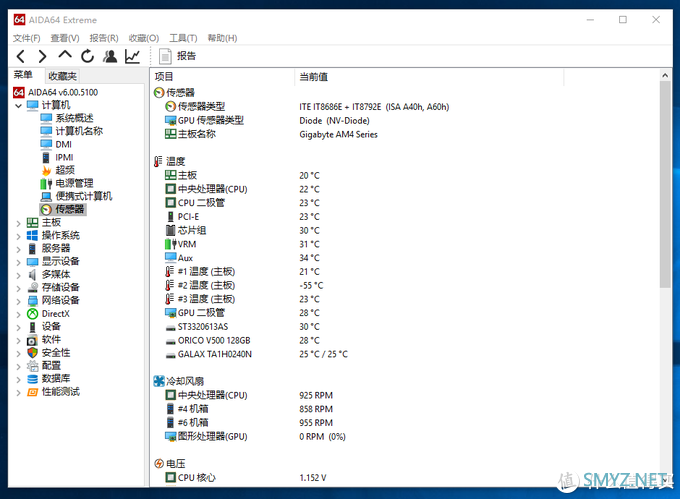Select 计算机名称 in the tree

click(71, 131)
